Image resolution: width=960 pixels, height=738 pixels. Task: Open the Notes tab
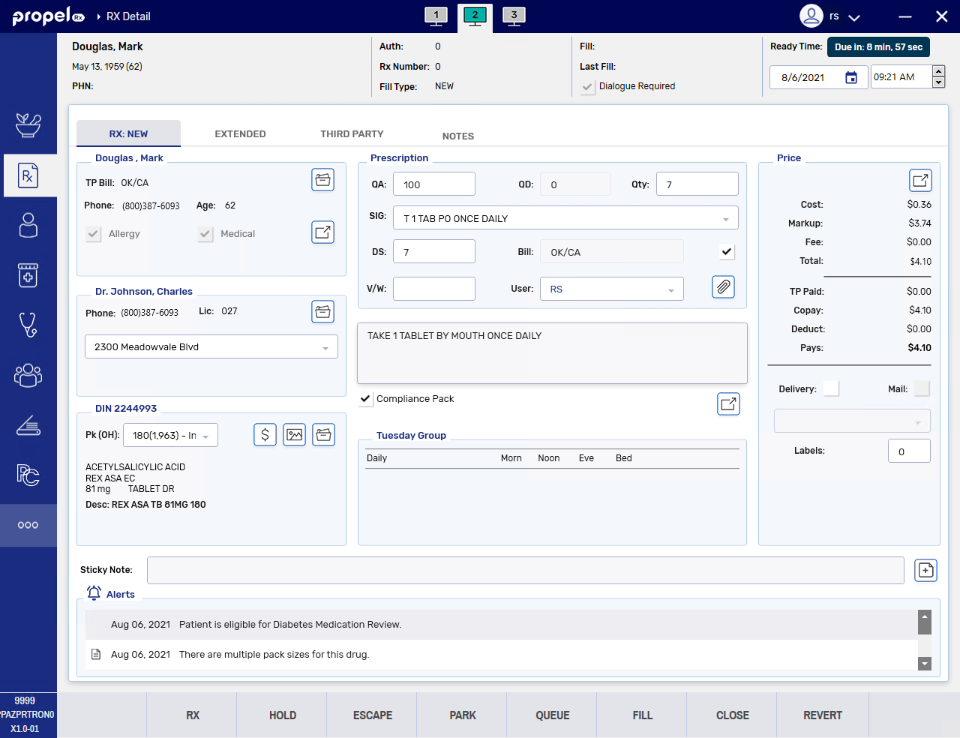[x=458, y=136]
